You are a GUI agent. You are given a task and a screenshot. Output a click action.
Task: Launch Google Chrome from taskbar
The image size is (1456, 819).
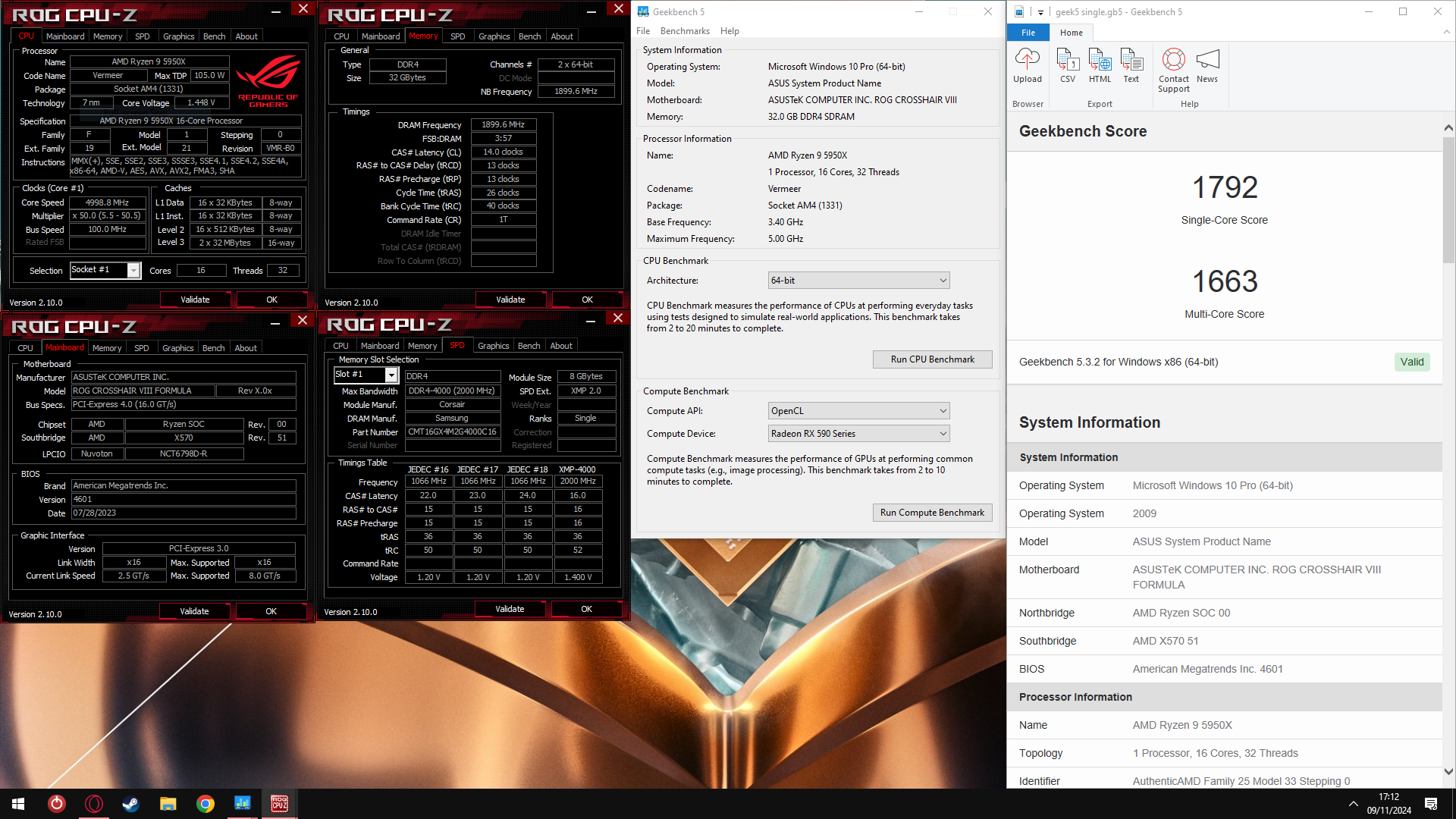coord(206,804)
